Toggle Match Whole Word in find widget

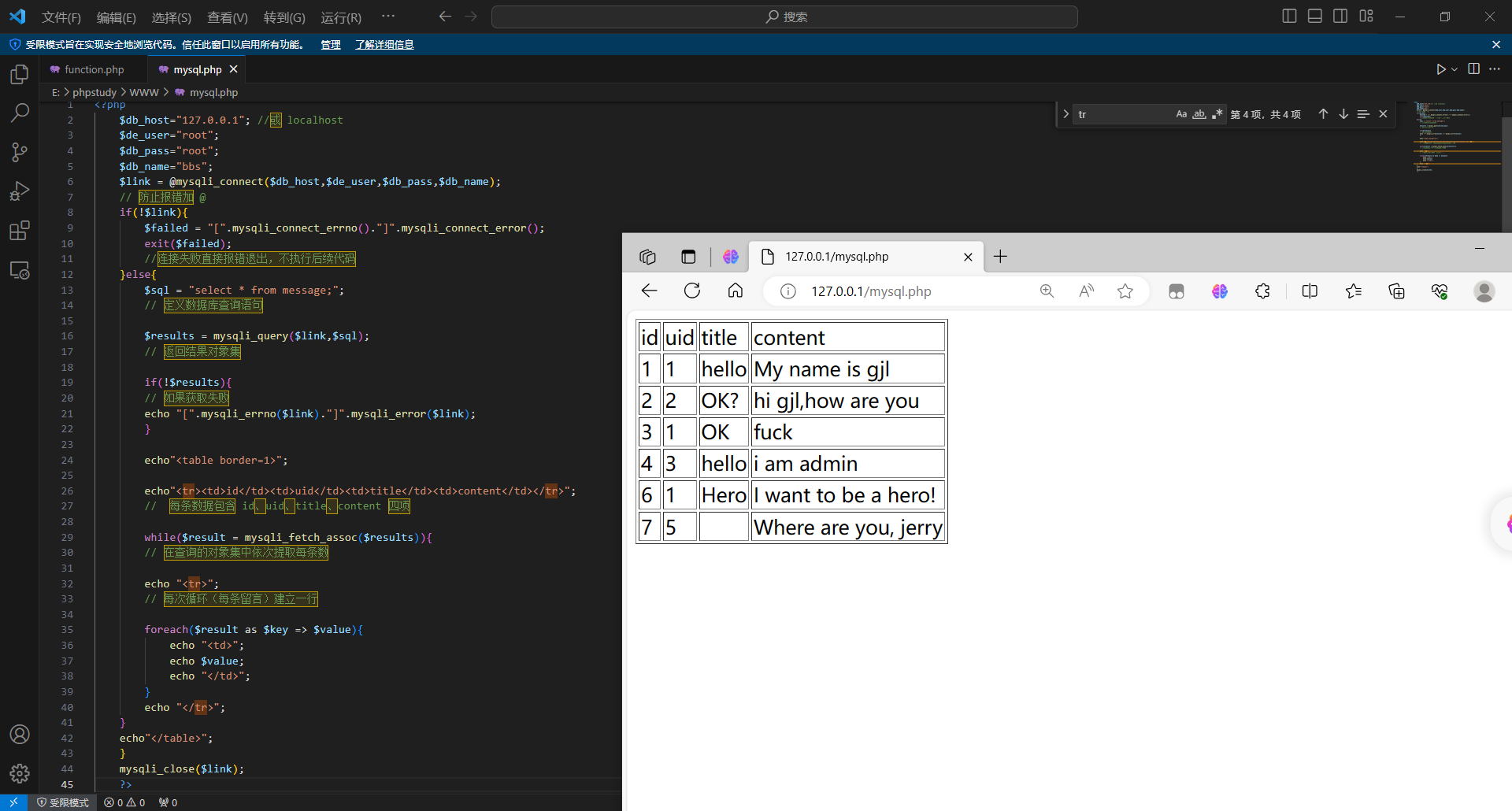(x=1199, y=114)
